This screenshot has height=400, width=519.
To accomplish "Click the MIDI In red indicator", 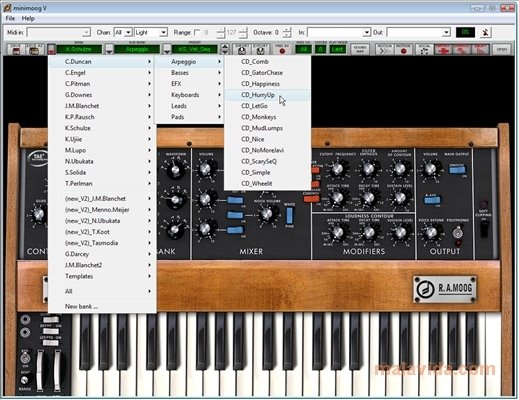I will [x=282, y=51].
